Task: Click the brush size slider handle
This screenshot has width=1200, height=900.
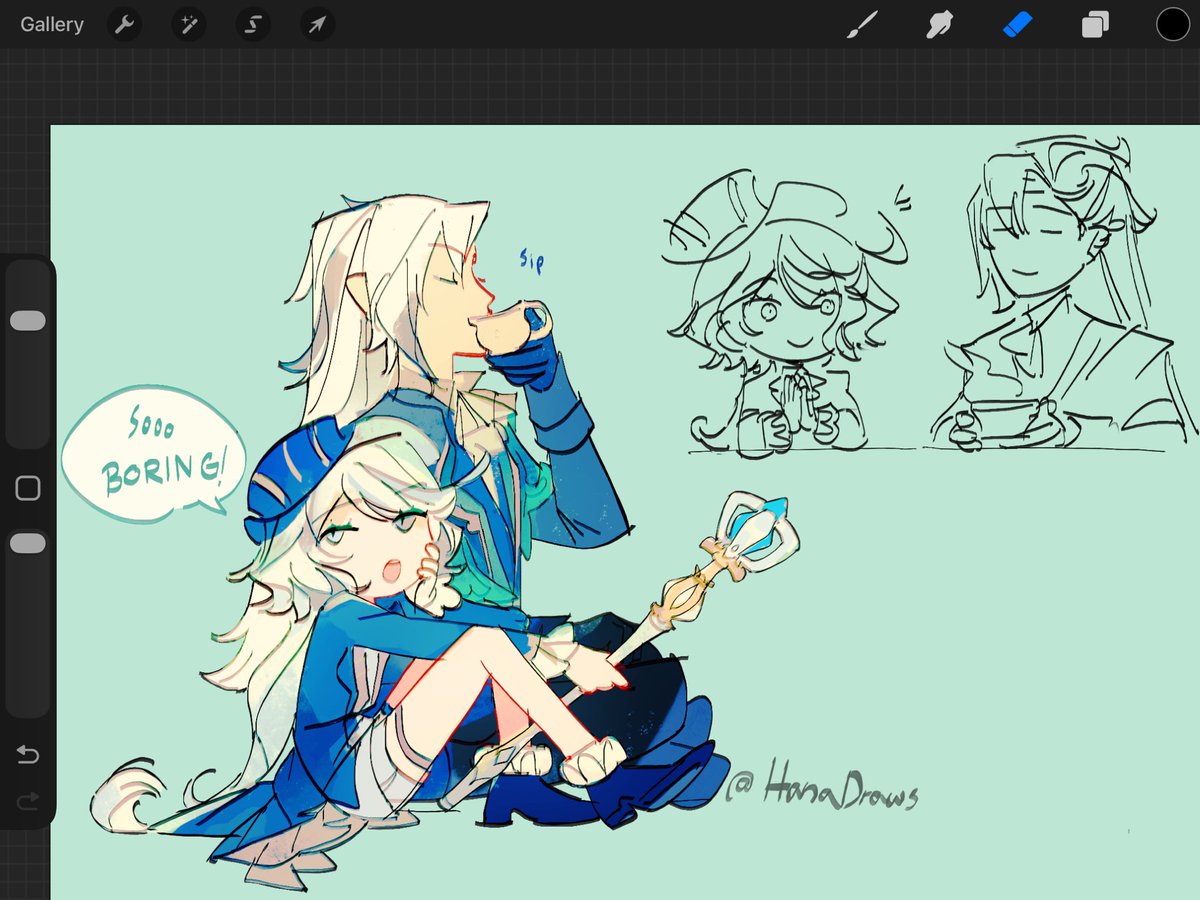Action: coord(27,320)
